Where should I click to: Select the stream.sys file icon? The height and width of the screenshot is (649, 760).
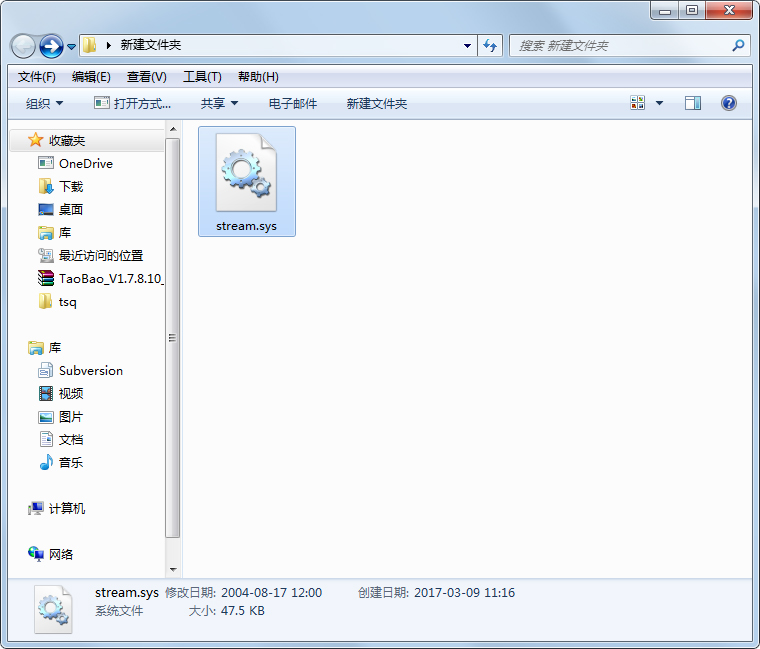[x=247, y=181]
